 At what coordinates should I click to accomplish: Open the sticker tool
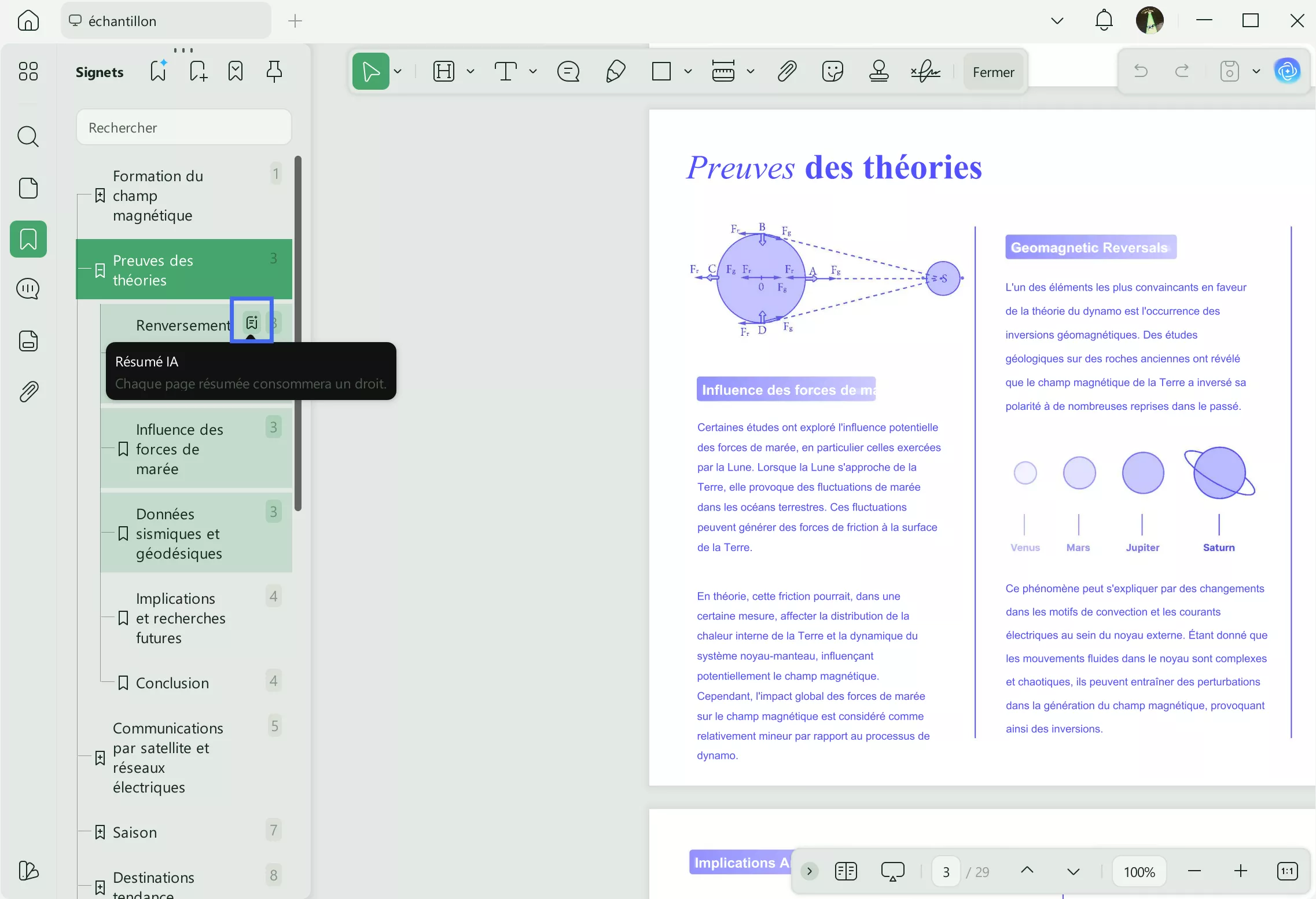tap(832, 72)
